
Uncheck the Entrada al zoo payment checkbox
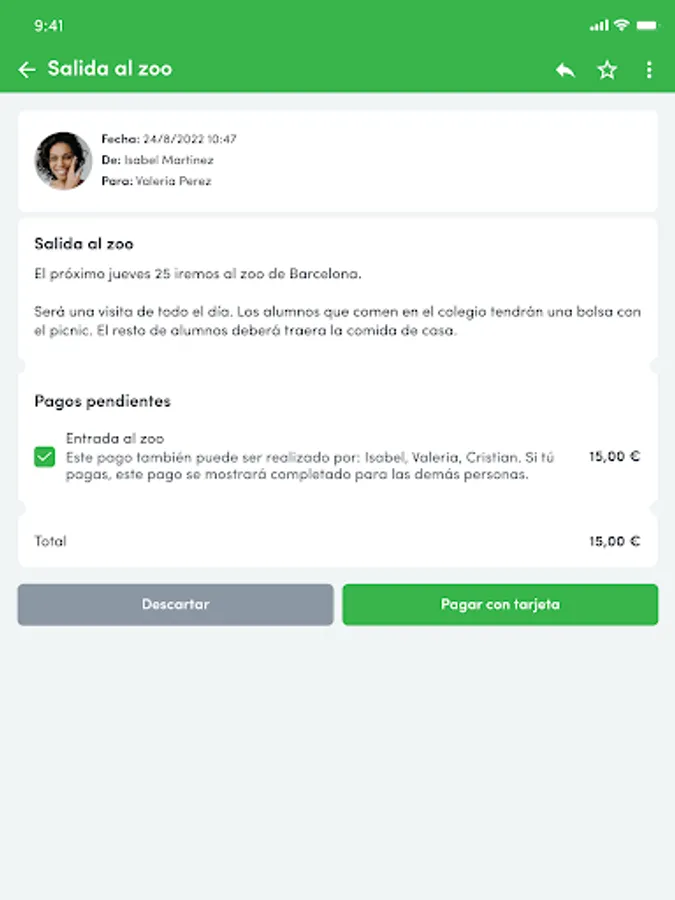pyautogui.click(x=45, y=457)
